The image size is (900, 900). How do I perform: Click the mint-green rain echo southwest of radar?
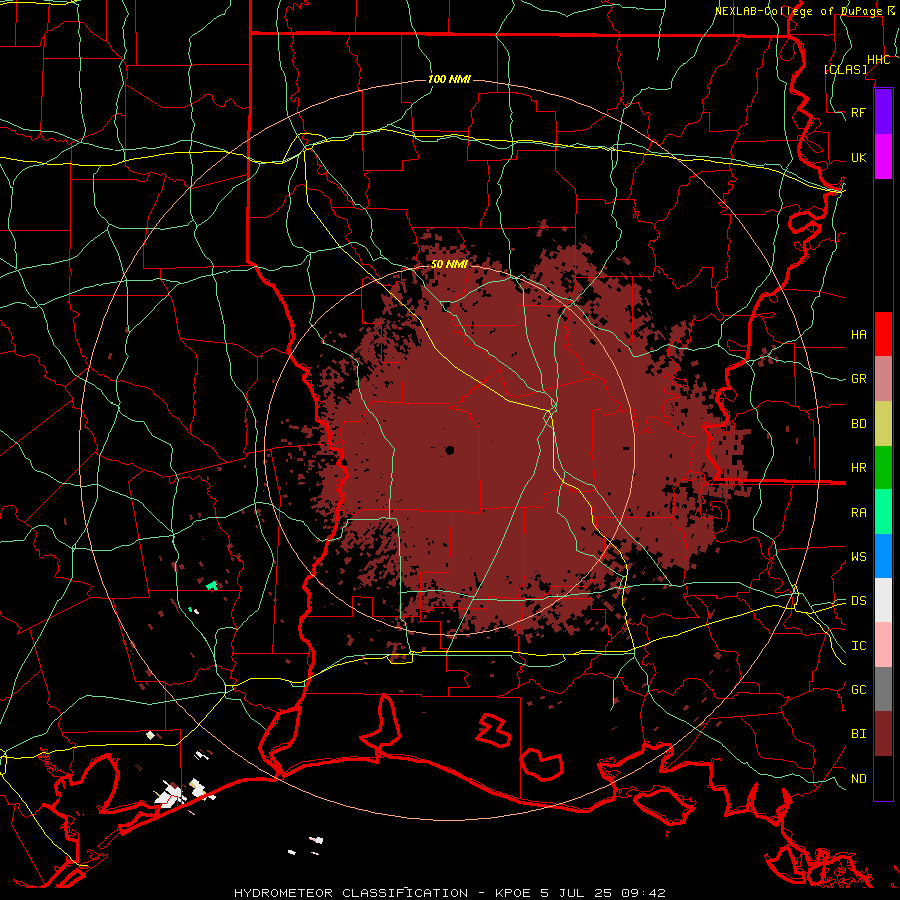212,585
